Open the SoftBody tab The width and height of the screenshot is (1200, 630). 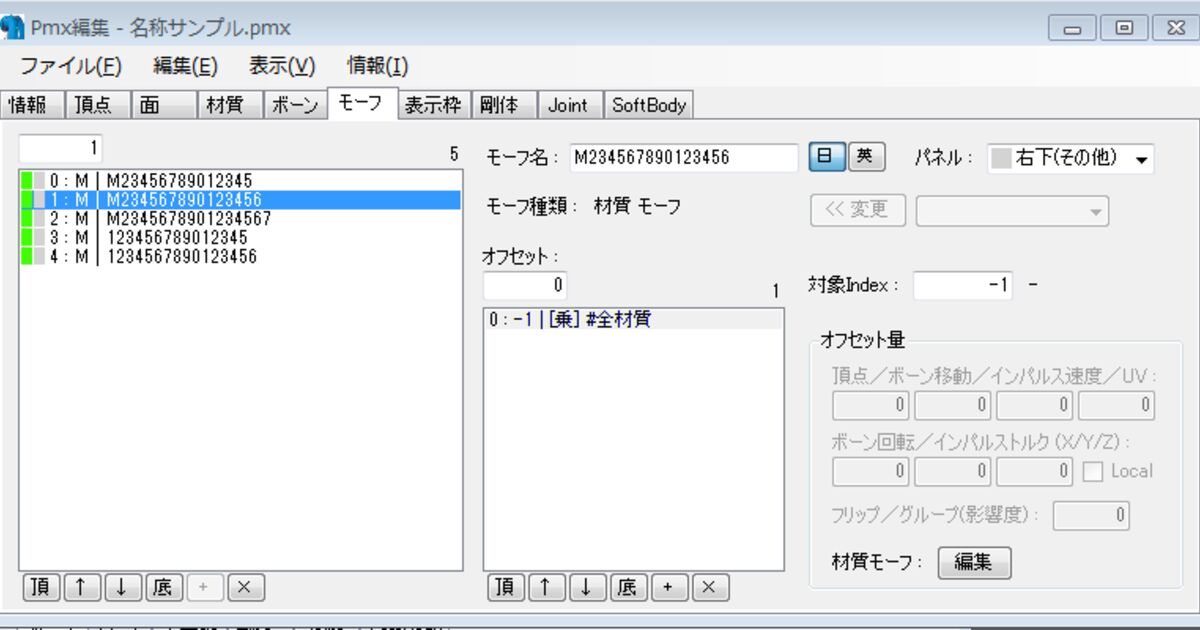(649, 105)
